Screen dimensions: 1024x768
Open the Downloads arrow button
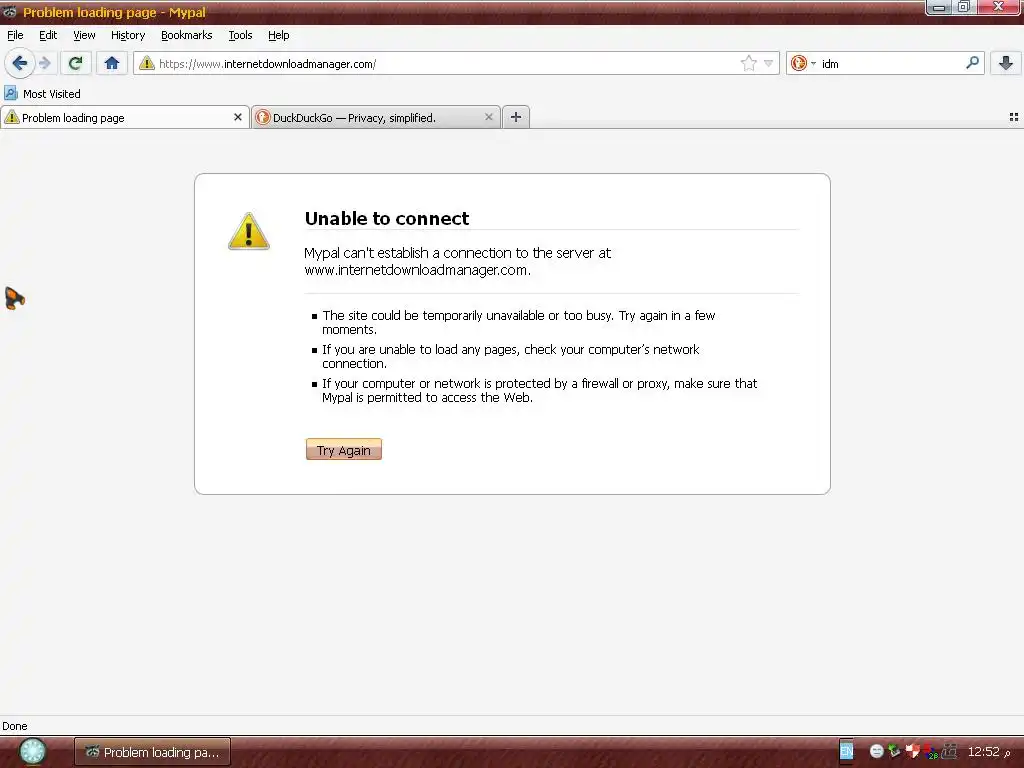[x=1006, y=63]
